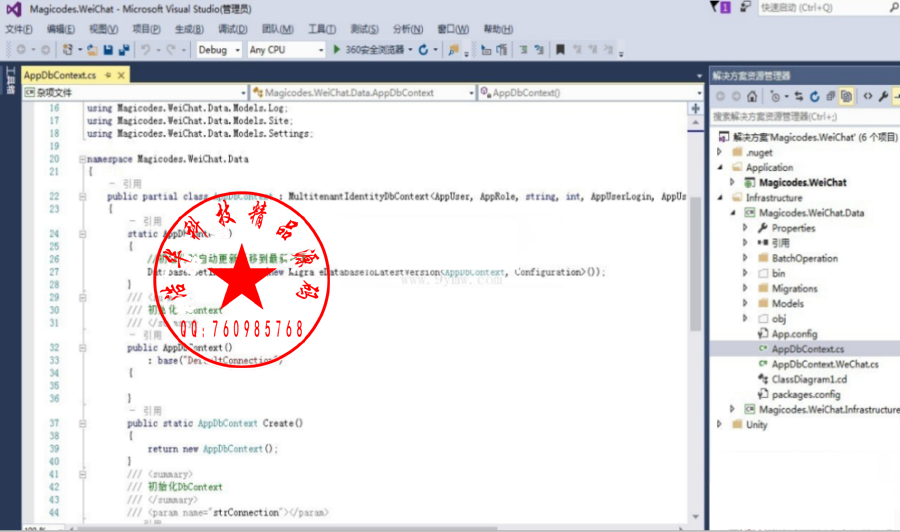This screenshot has height=532, width=900.
Task: Select packages.config in the tree
Action: 805,394
